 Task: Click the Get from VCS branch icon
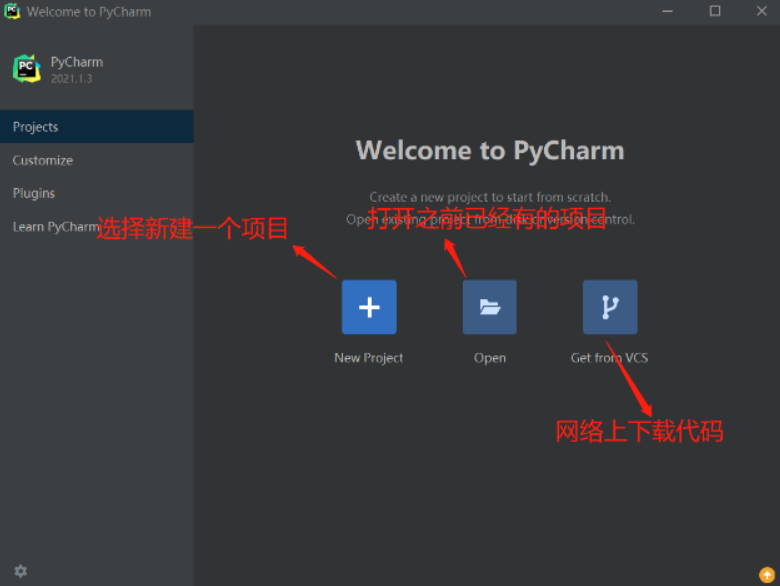610,307
